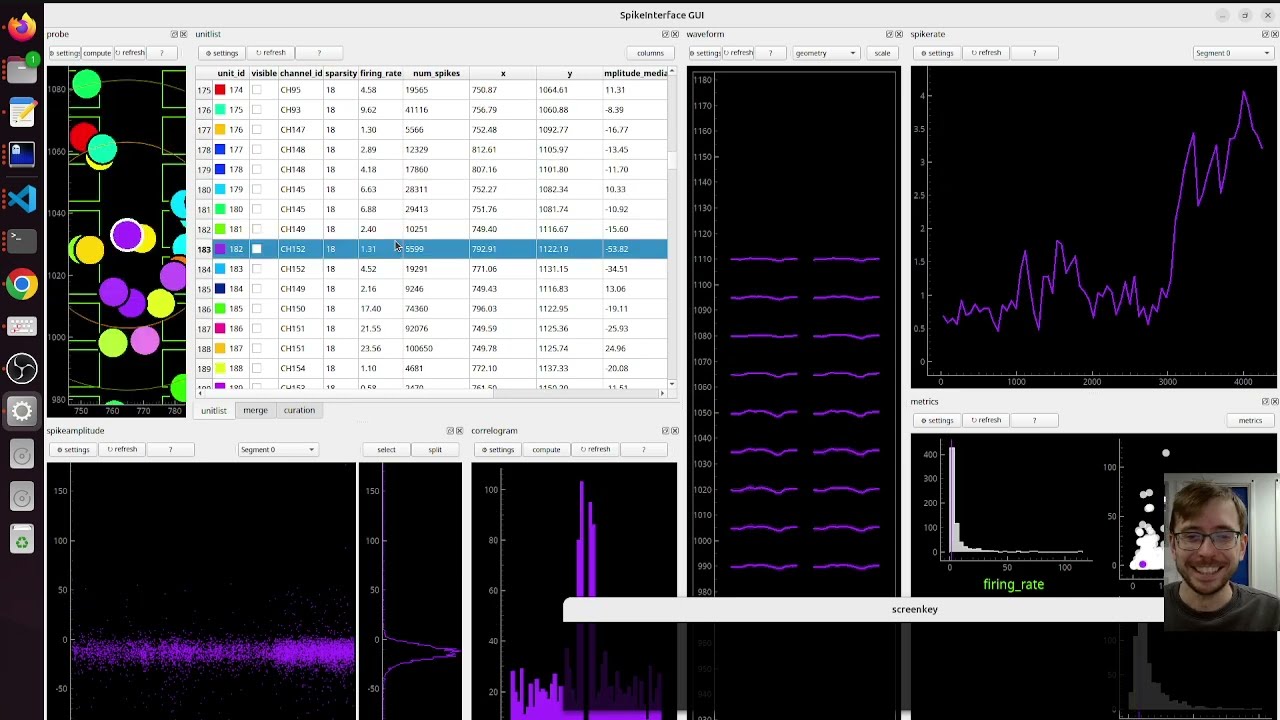
Task: Toggle visibility checkbox for unit 188
Action: (x=257, y=368)
